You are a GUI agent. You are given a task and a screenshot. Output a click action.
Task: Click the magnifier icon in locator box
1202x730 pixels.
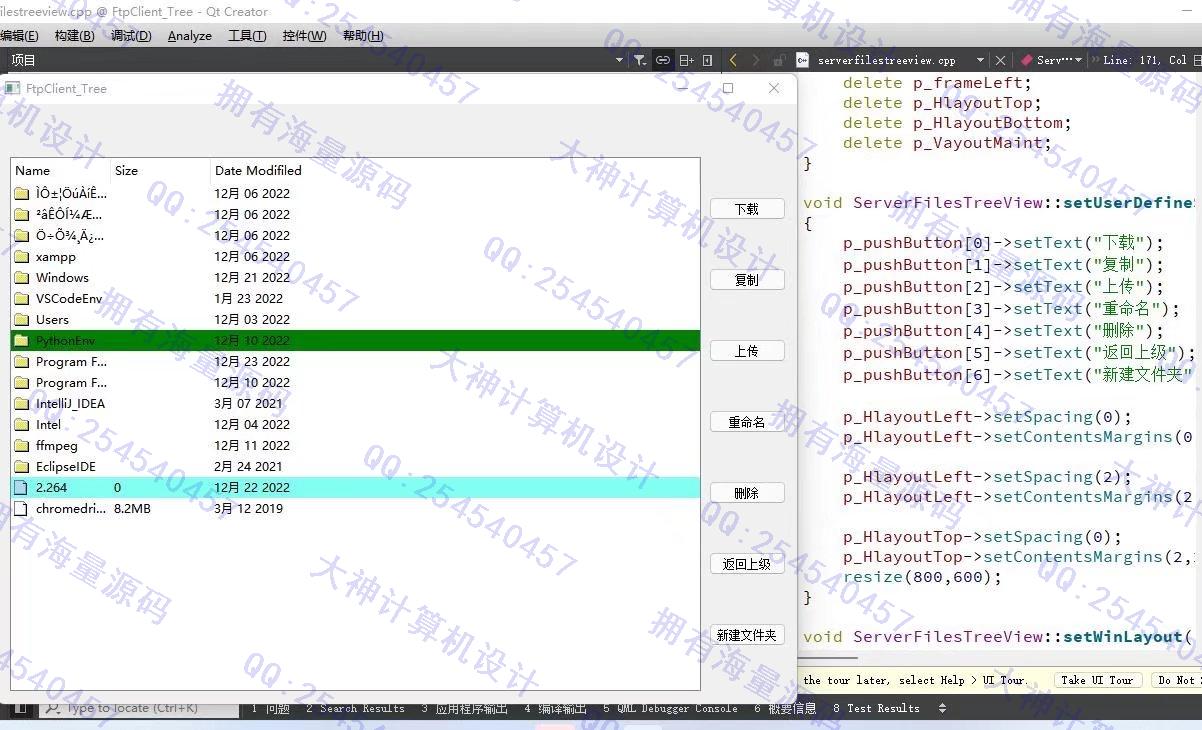pos(52,708)
